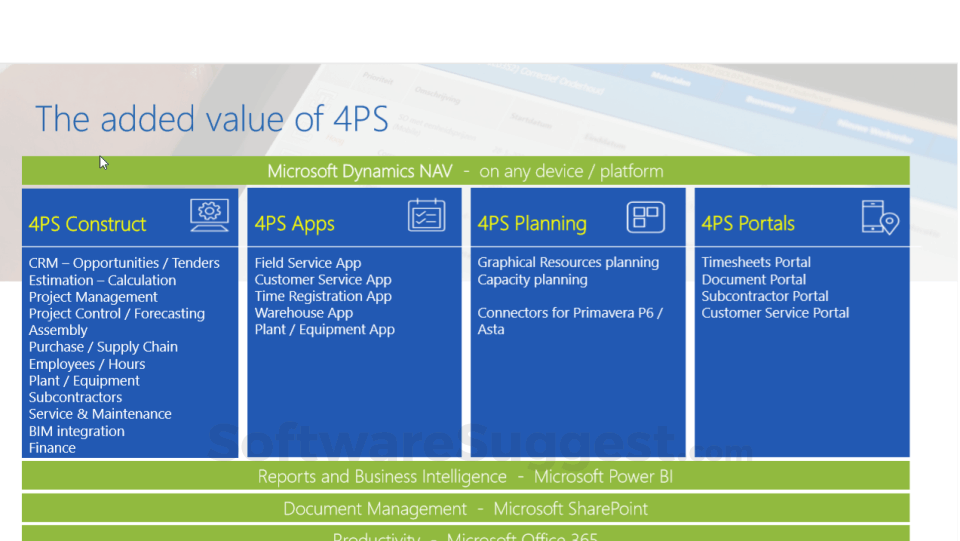Image resolution: width=960 pixels, height=541 pixels.
Task: Click 'Time Registration App' line
Action: (323, 296)
